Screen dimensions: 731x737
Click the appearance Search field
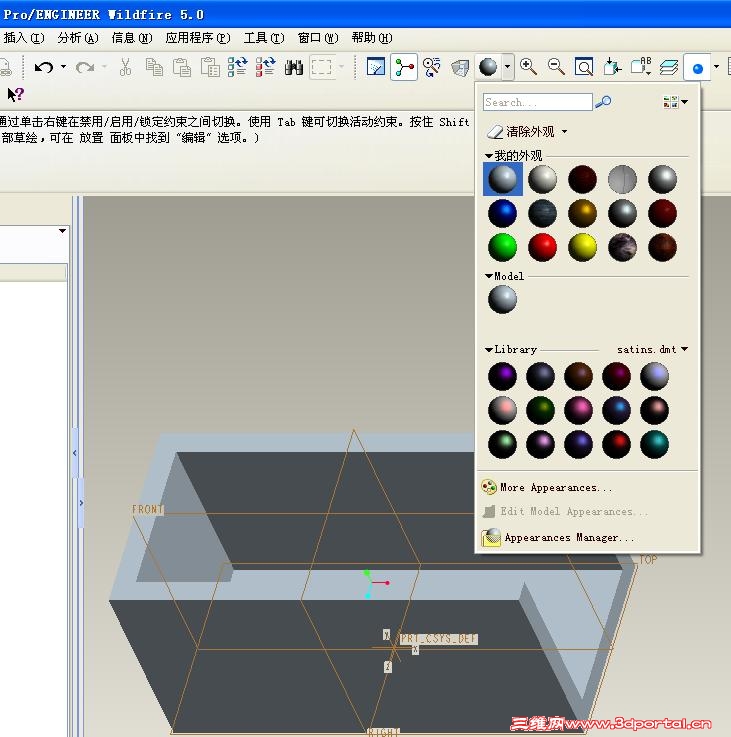pyautogui.click(x=537, y=102)
